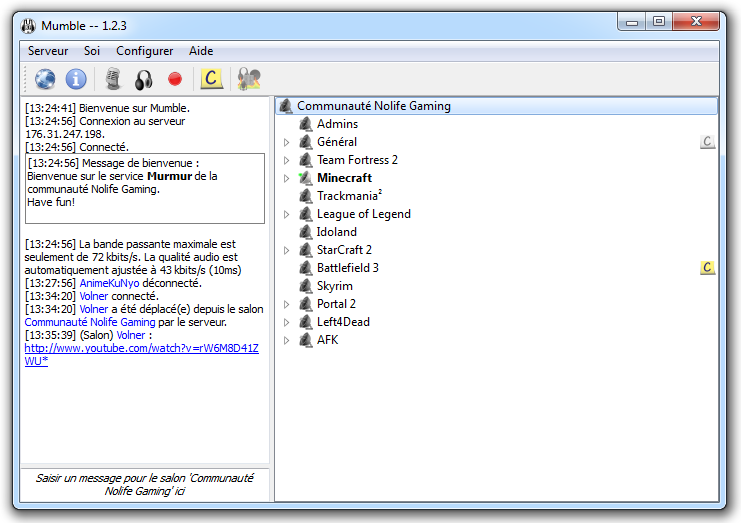The image size is (741, 523).
Task: Click the globe Connect to server icon
Action: click(x=45, y=79)
